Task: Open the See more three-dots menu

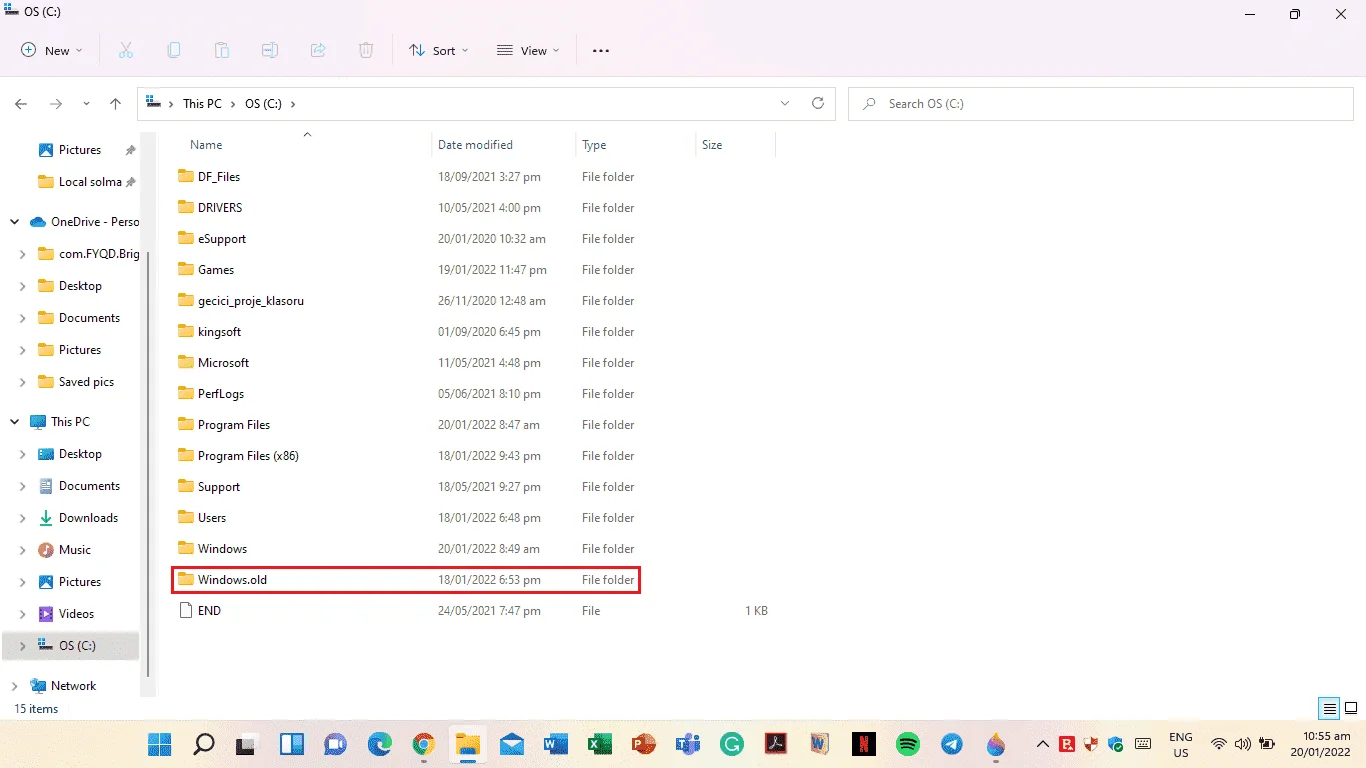Action: coord(601,51)
